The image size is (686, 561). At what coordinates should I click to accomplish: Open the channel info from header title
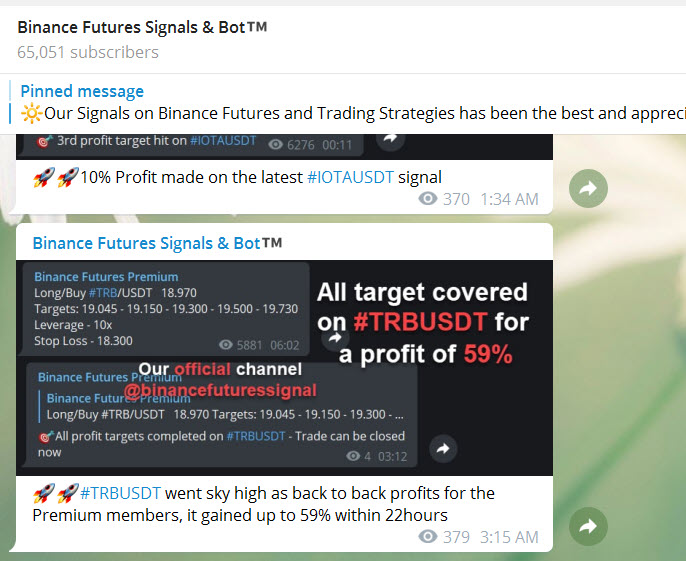click(142, 27)
